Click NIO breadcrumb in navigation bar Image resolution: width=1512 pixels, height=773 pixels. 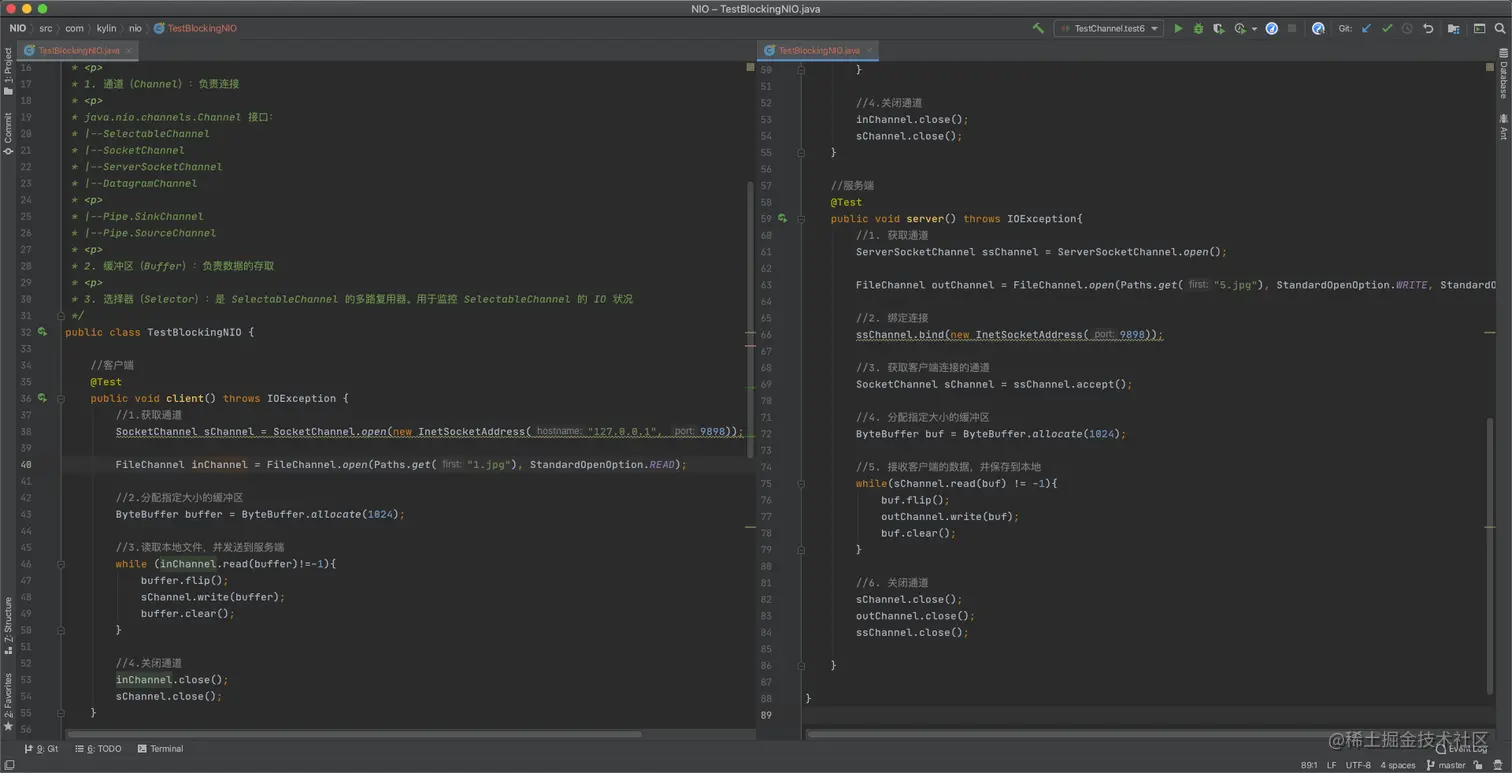click(x=17, y=29)
